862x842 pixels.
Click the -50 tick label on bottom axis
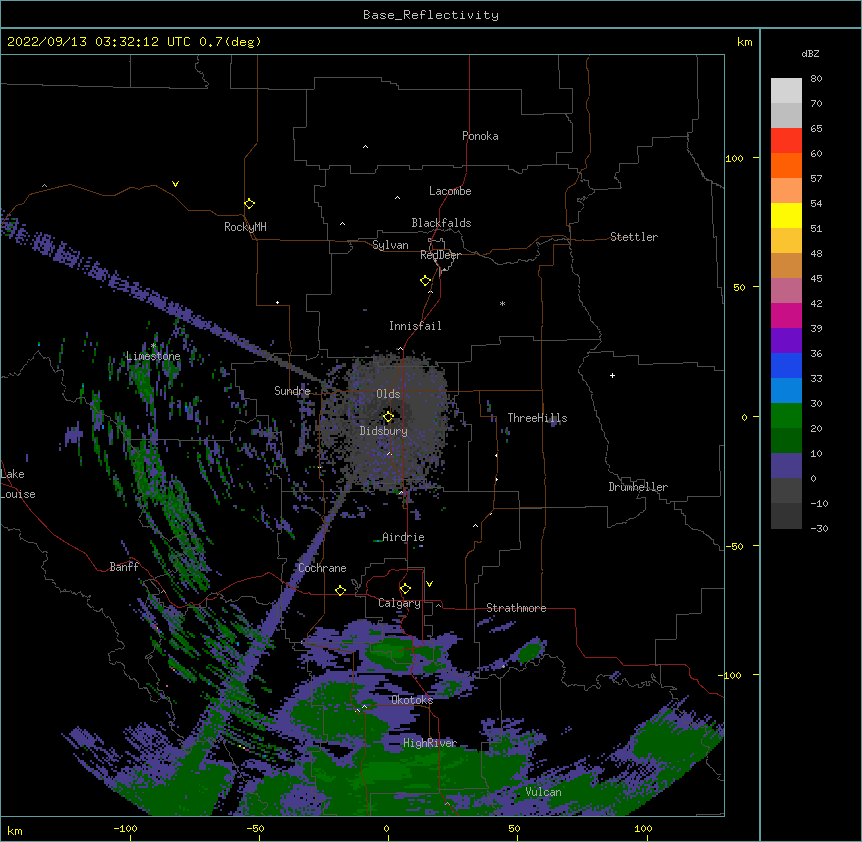[255, 828]
